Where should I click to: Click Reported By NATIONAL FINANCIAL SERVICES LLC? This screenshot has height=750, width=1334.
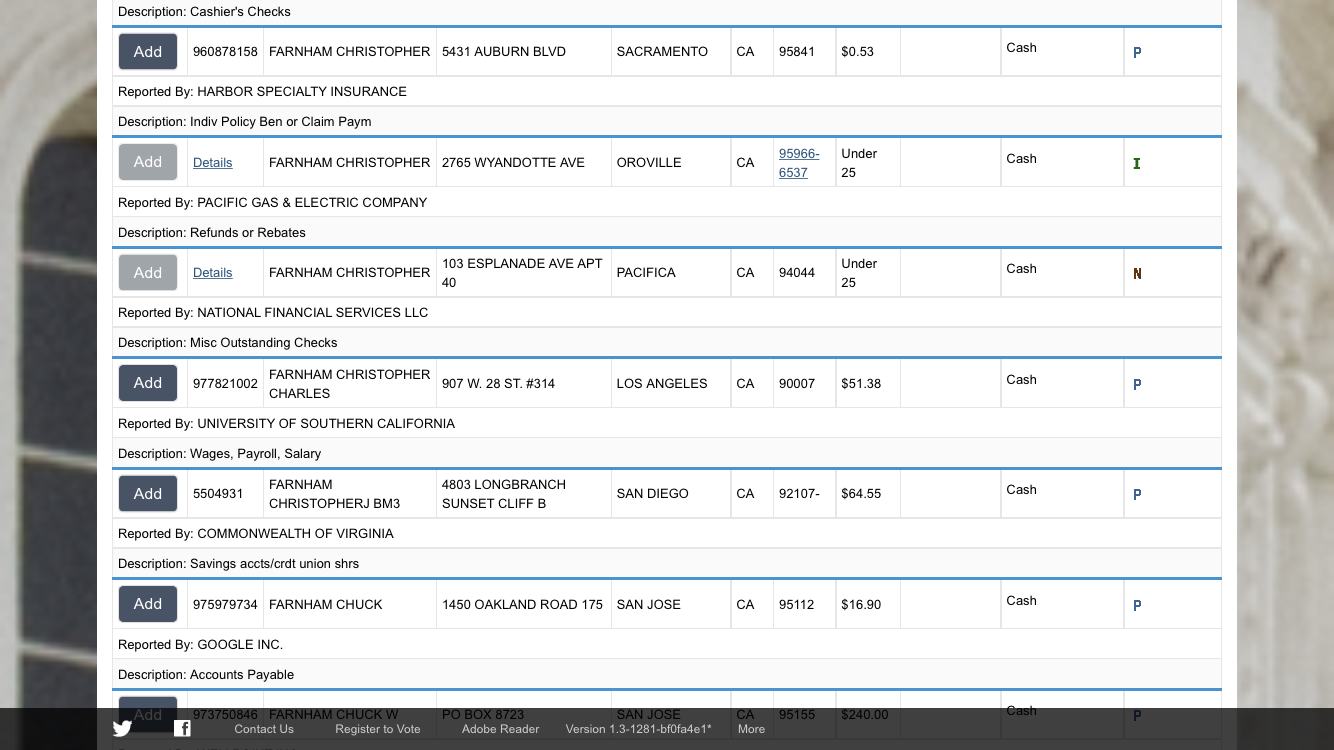[273, 312]
